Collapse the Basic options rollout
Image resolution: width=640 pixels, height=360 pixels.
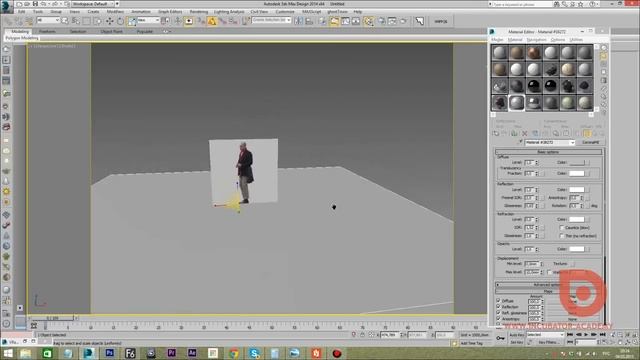tap(548, 152)
